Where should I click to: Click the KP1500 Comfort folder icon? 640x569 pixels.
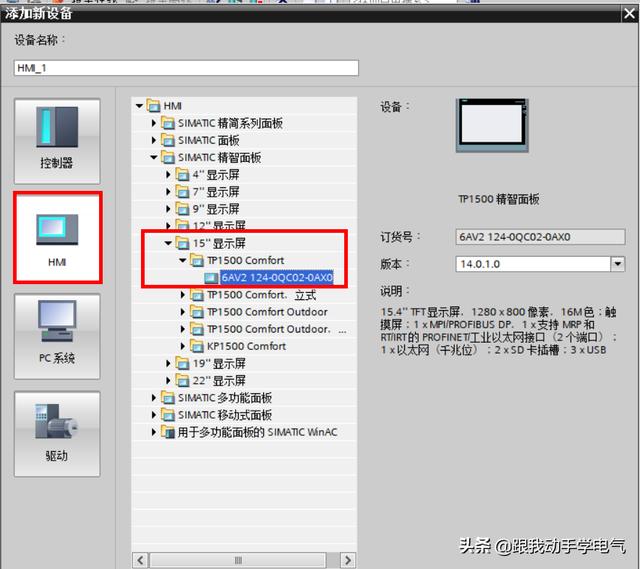pos(197,345)
